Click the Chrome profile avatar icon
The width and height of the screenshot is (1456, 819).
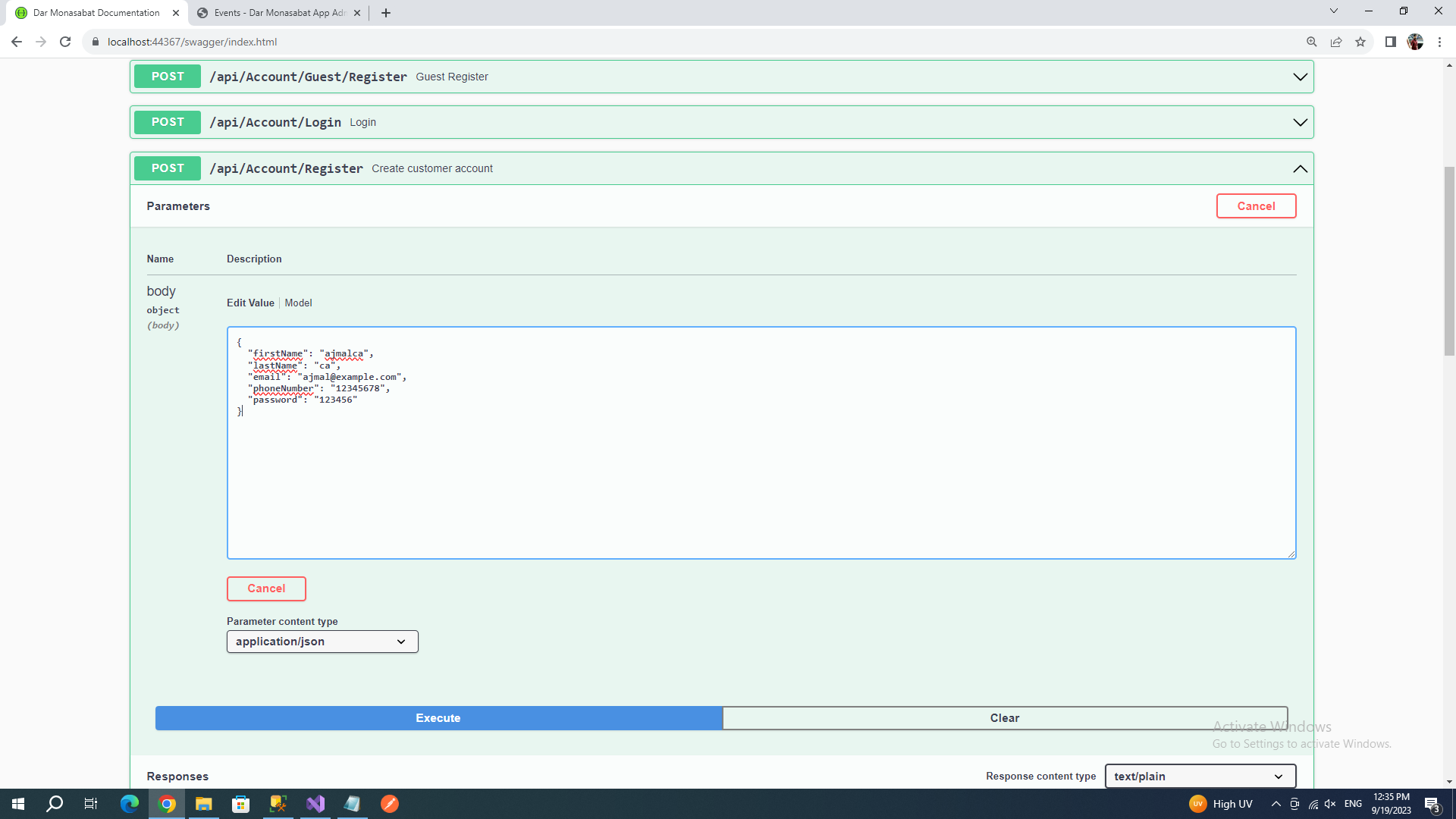coord(1415,42)
